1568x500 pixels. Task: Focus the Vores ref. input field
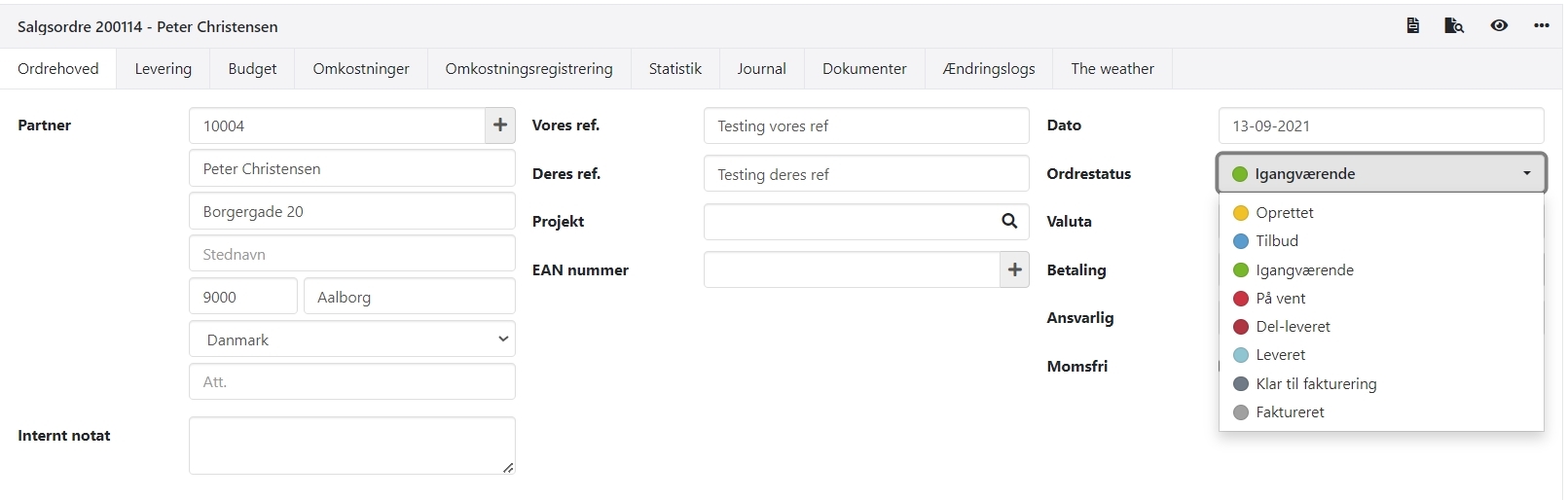[x=865, y=126]
